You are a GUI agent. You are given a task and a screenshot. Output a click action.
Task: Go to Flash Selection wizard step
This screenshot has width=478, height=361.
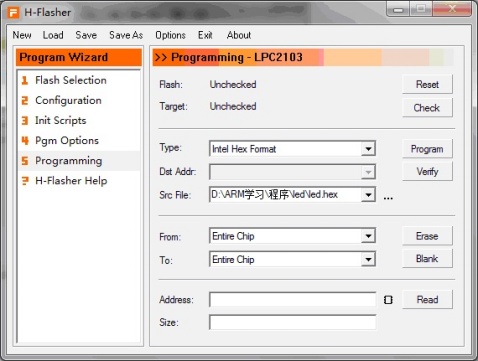coord(79,80)
